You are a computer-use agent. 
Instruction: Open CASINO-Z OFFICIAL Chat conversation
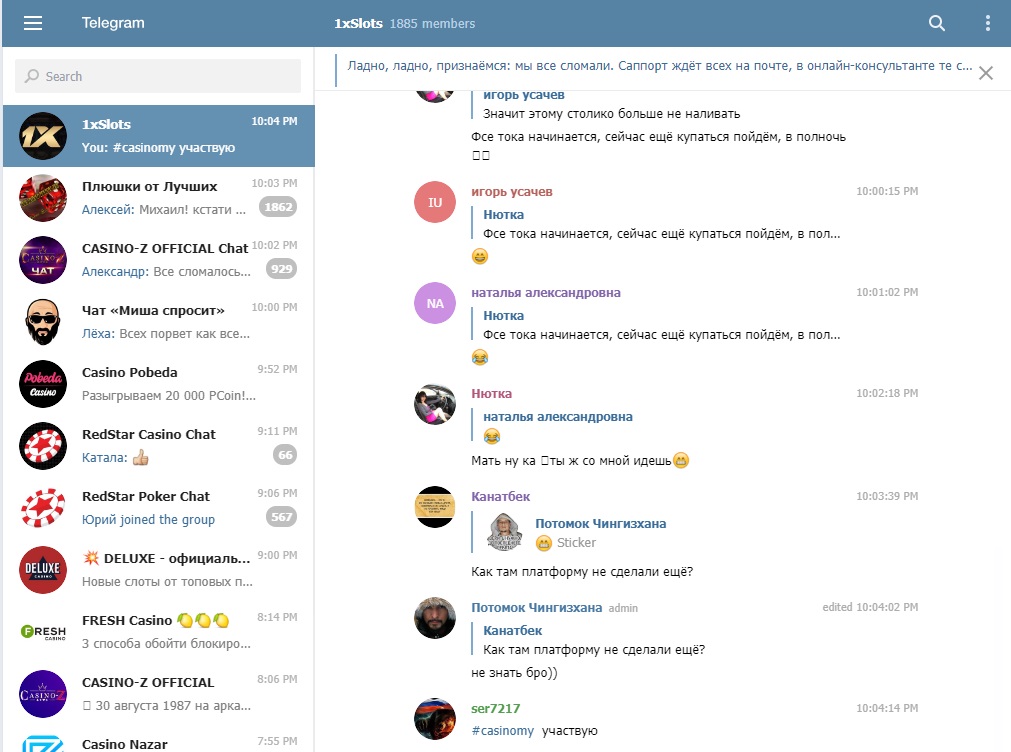pos(159,260)
